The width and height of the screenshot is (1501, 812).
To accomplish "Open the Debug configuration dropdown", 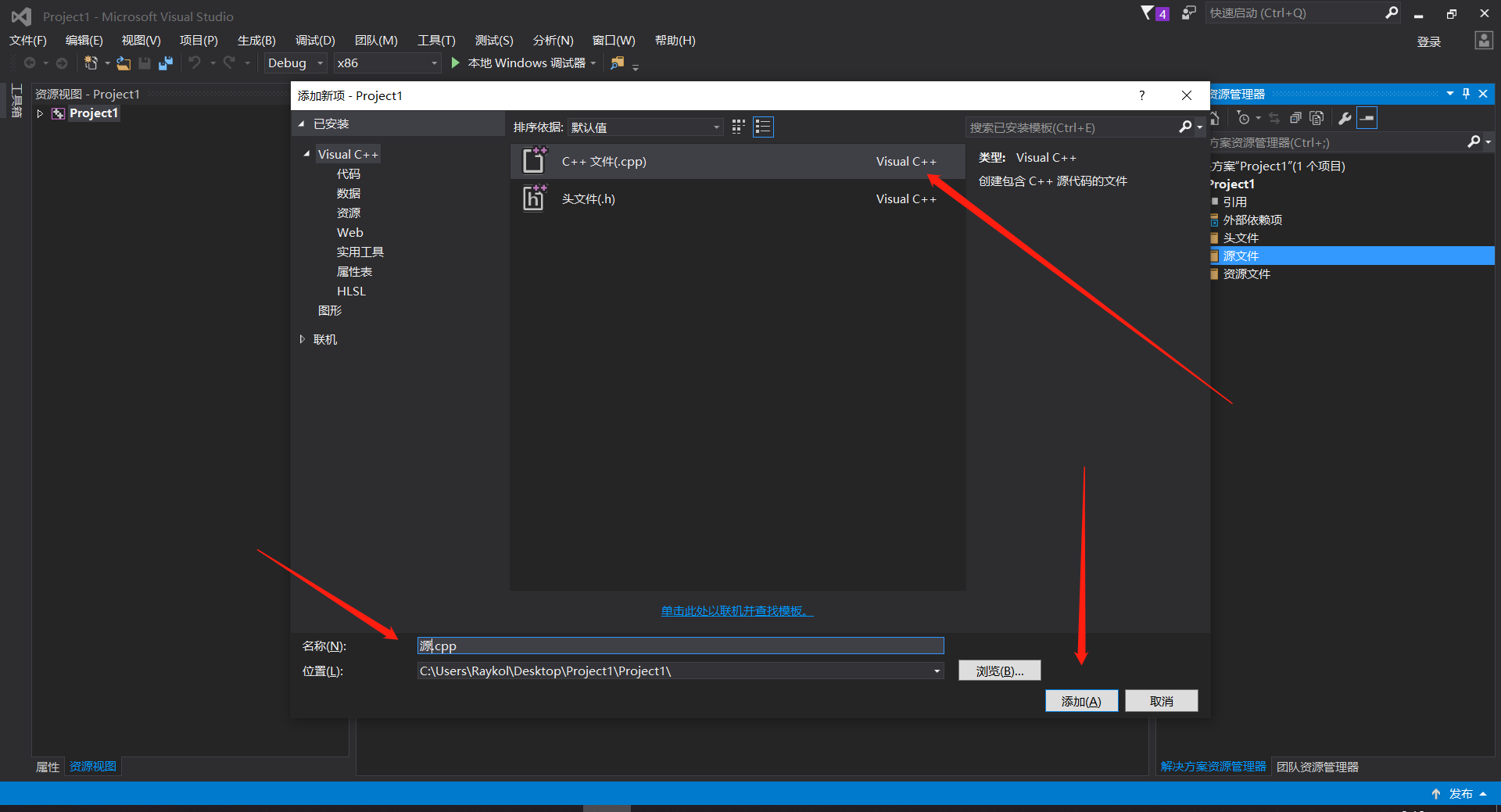I will coord(320,63).
